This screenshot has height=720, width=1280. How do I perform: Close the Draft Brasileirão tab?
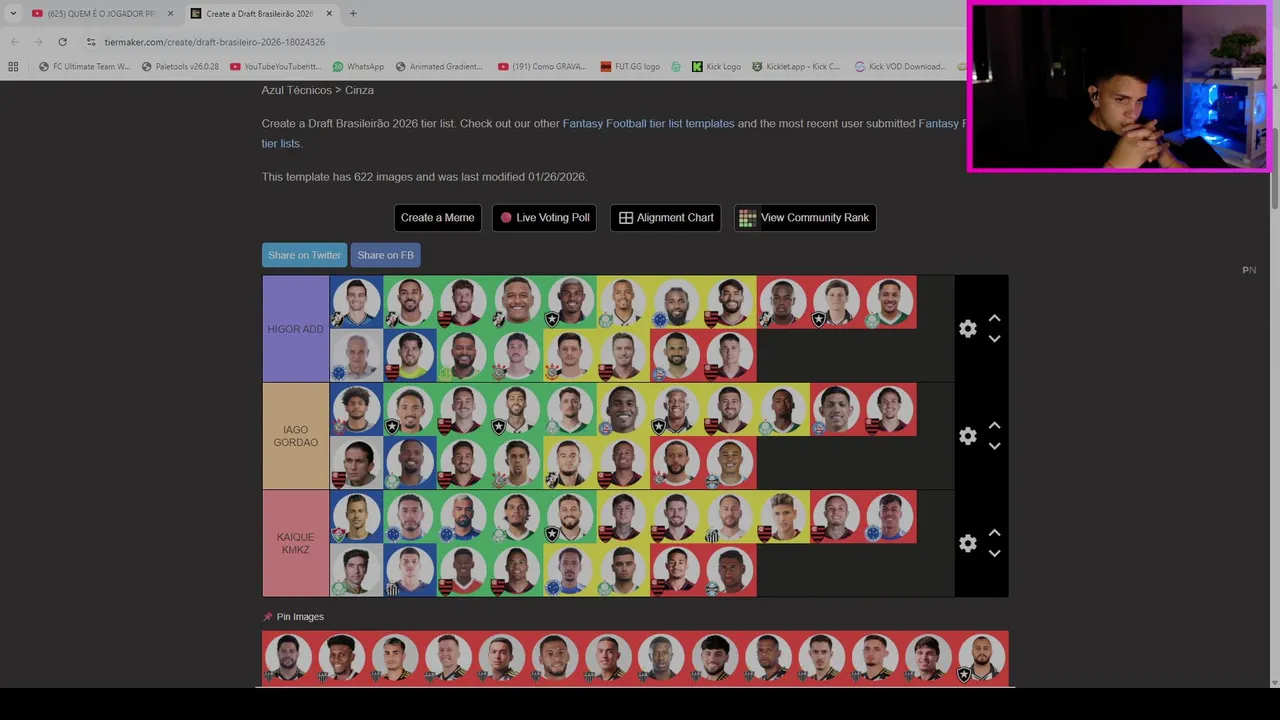[329, 14]
